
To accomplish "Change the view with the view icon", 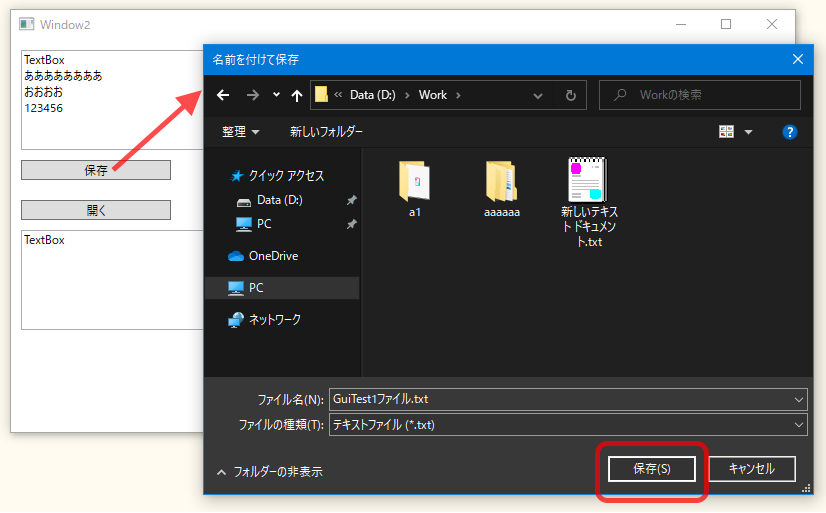I will pyautogui.click(x=726, y=132).
